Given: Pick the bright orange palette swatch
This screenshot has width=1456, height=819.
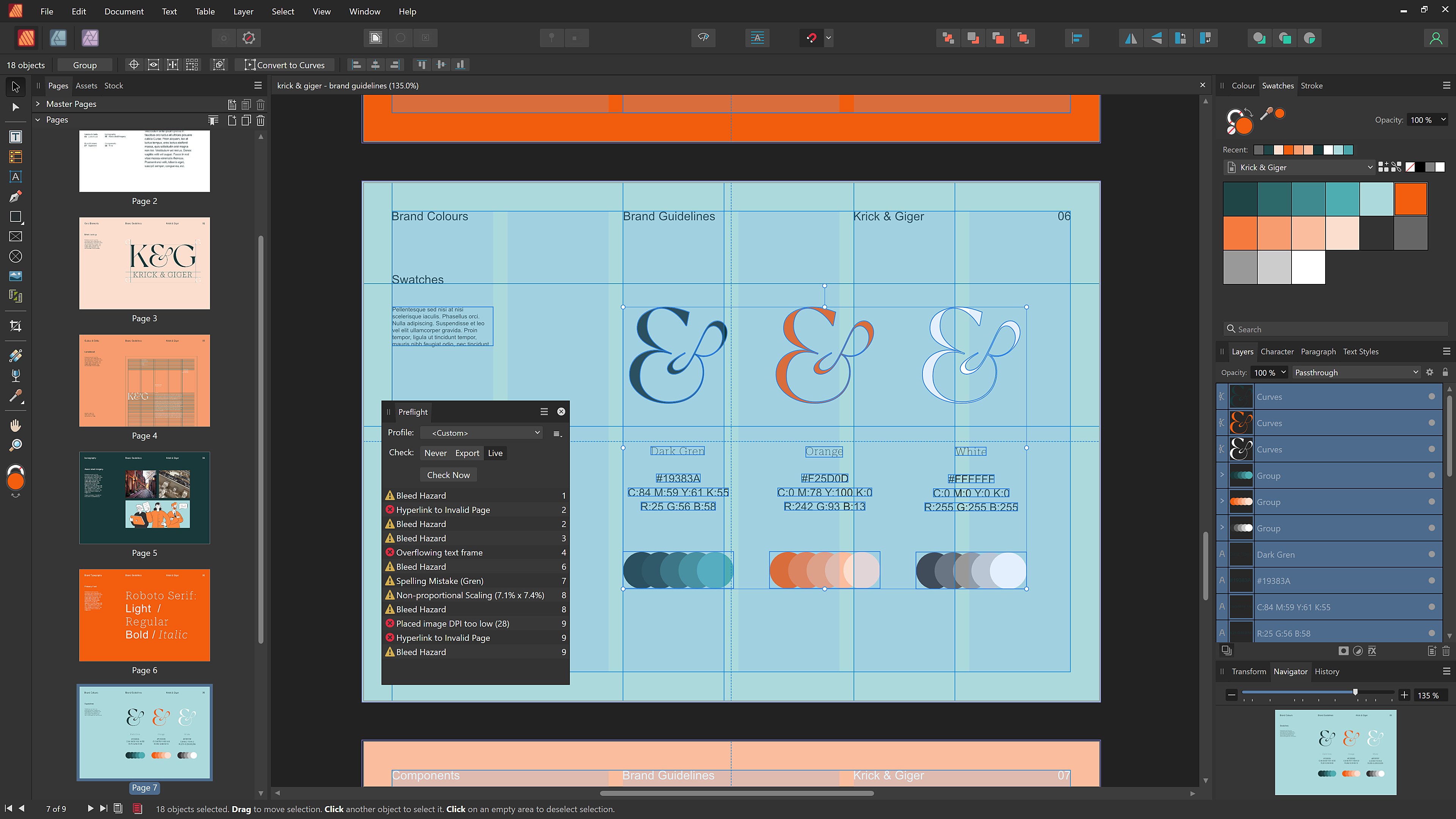Looking at the screenshot, I should coord(1410,199).
